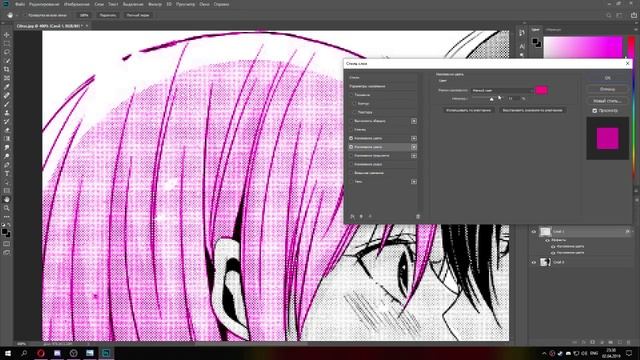Select the Pen tool
Viewport: 640px width, 360px height.
click(x=7, y=165)
